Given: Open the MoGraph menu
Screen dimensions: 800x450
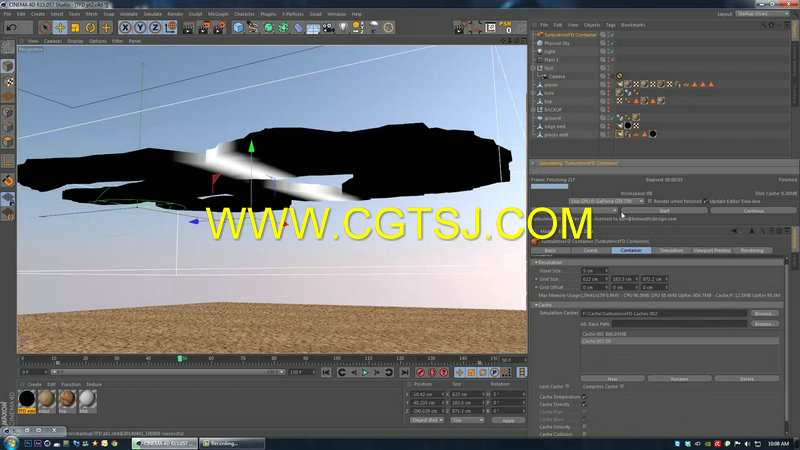Looking at the screenshot, I should point(218,14).
